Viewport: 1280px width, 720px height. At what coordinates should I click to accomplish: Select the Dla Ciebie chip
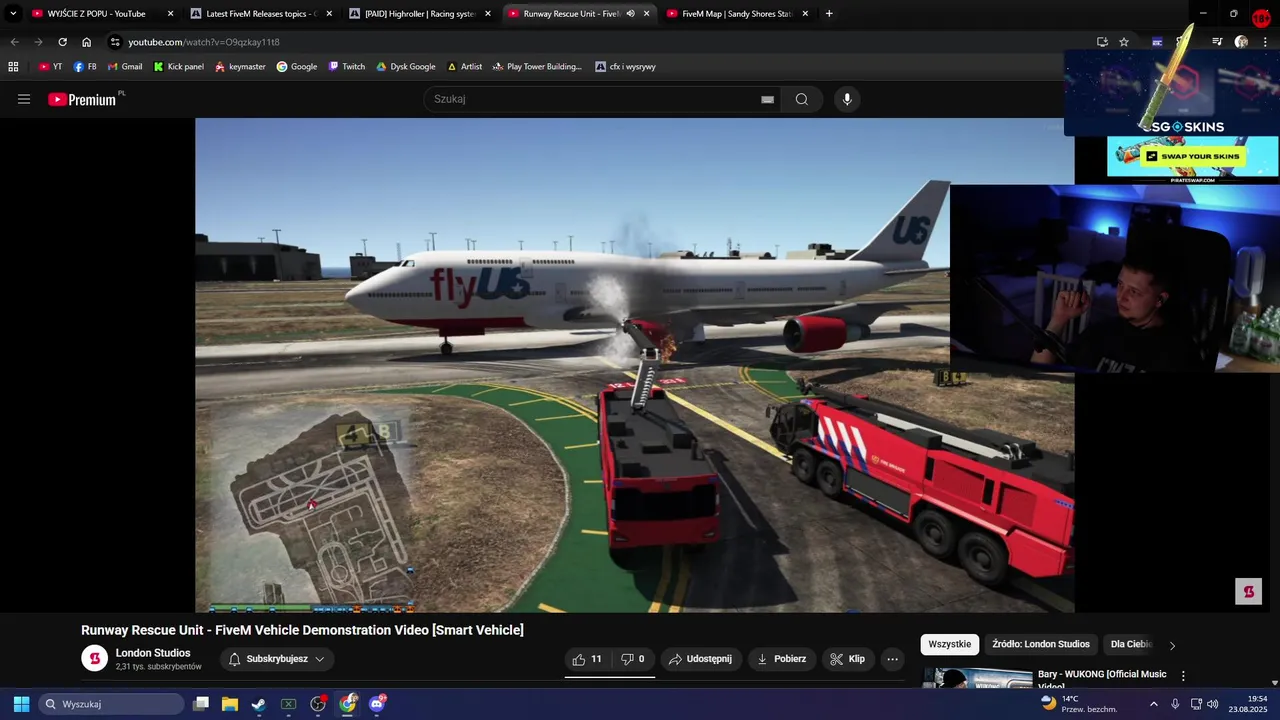tap(1131, 644)
